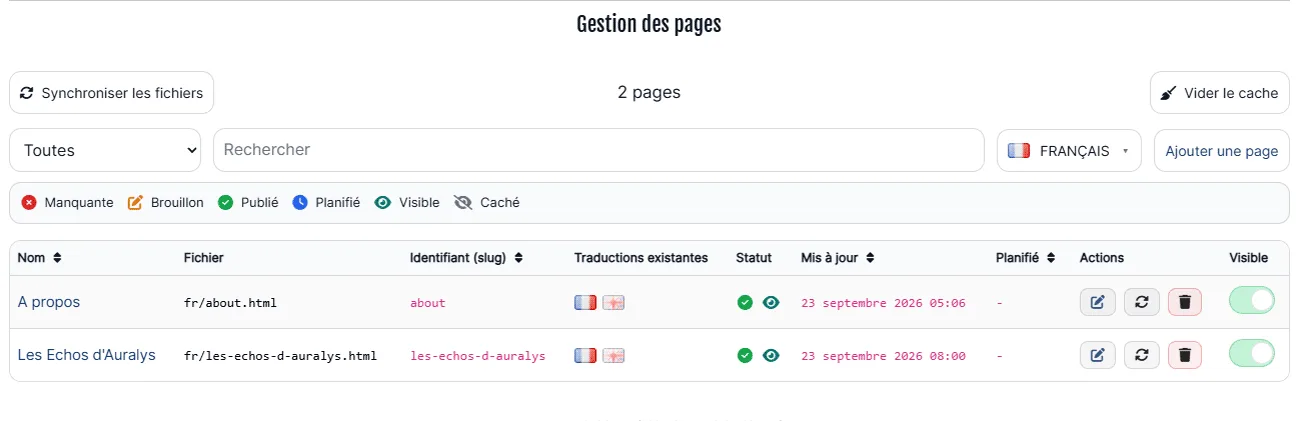Click the 2 pages counter text
The height and width of the screenshot is (421, 1300).
click(x=649, y=93)
